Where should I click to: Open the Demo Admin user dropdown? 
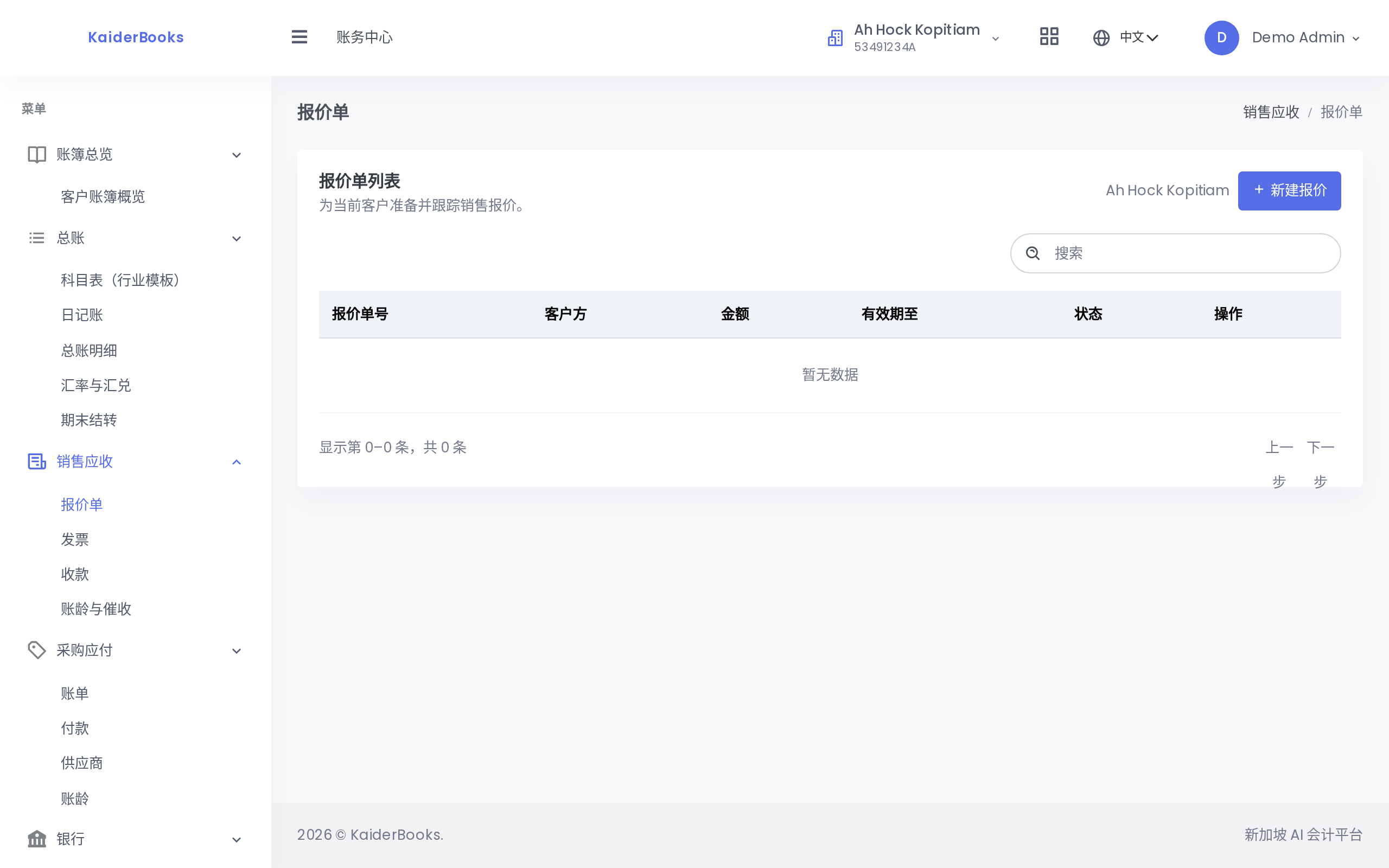(1306, 38)
